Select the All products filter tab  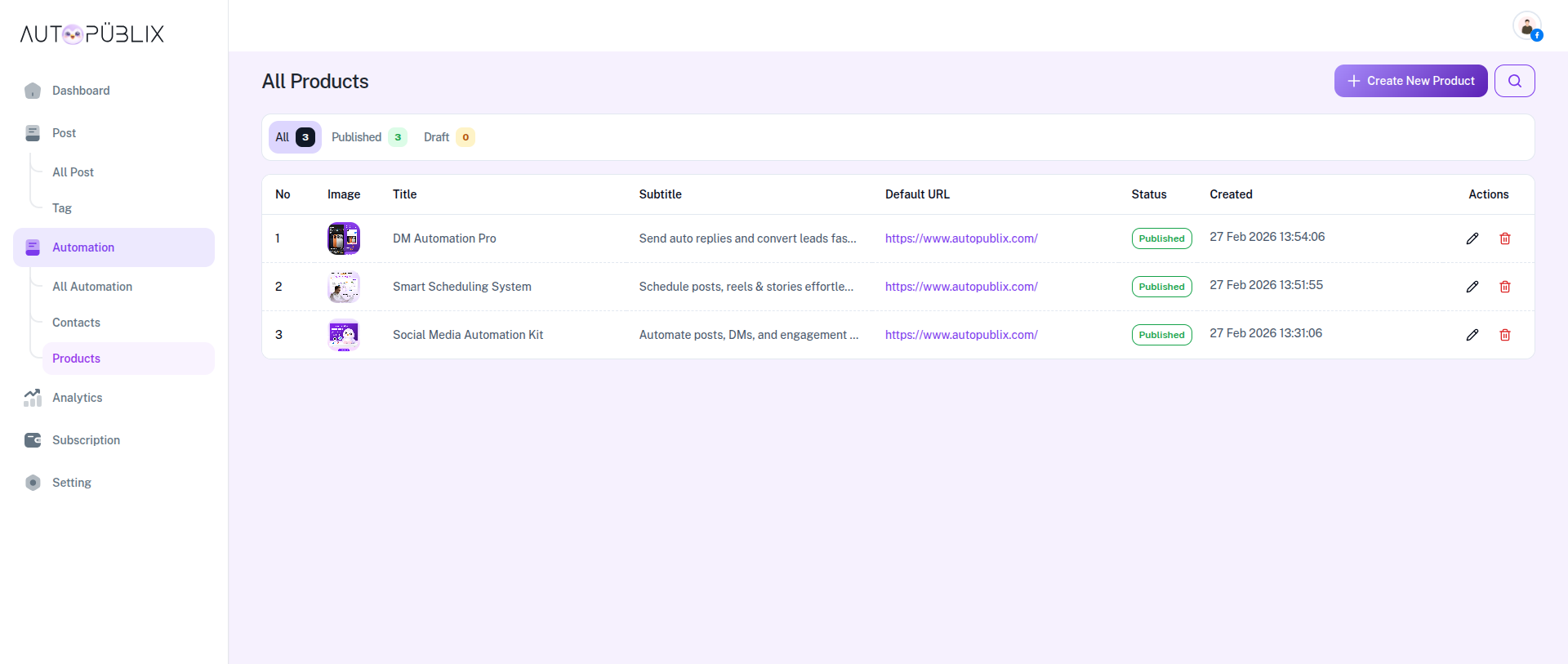coord(295,137)
